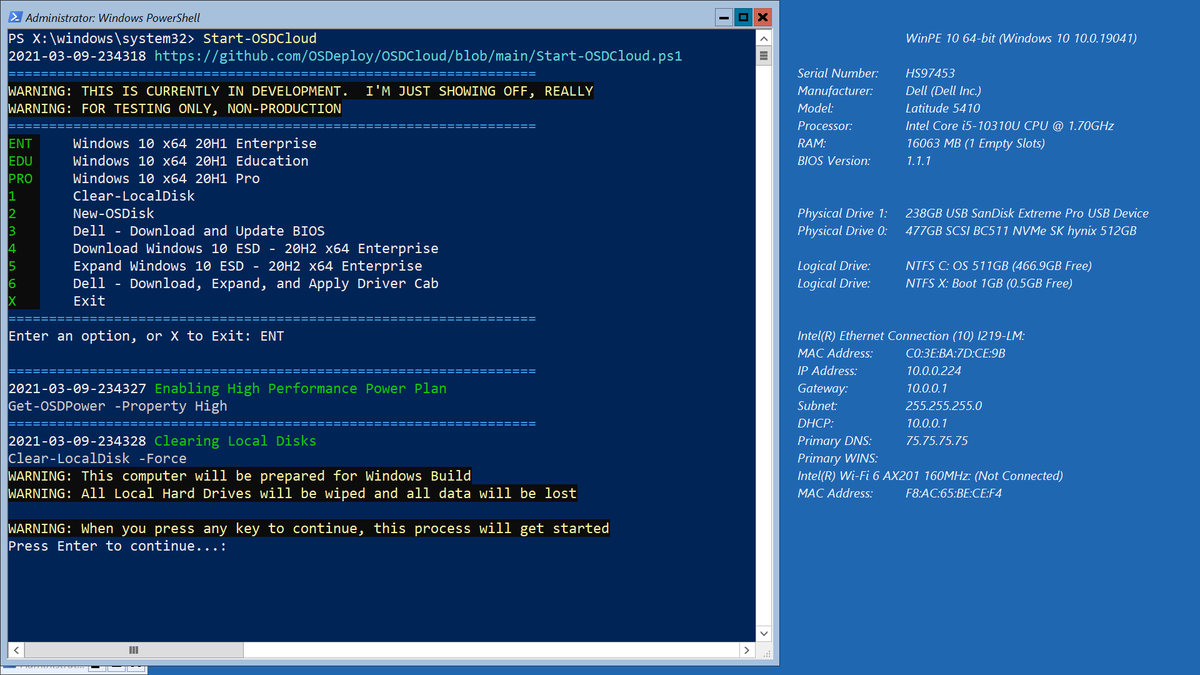Screen dimensions: 1200x675
Task: Click Primary DNS value '75.75.75.75'
Action: point(937,441)
